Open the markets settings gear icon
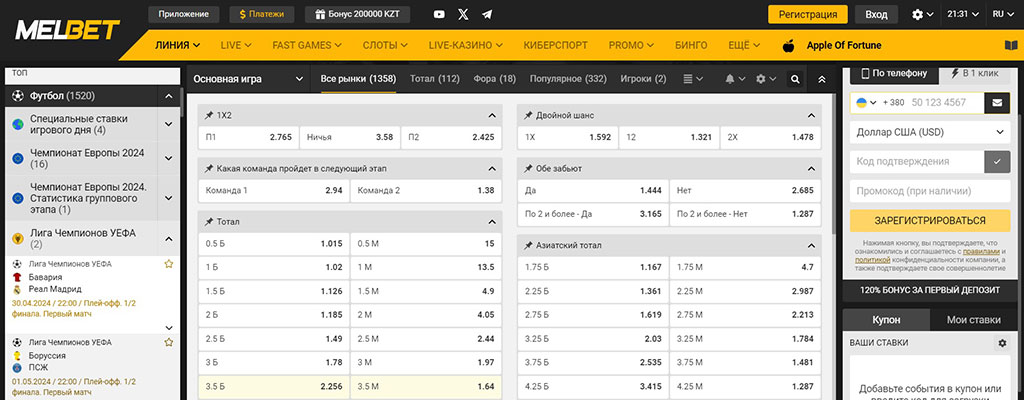 pos(760,79)
